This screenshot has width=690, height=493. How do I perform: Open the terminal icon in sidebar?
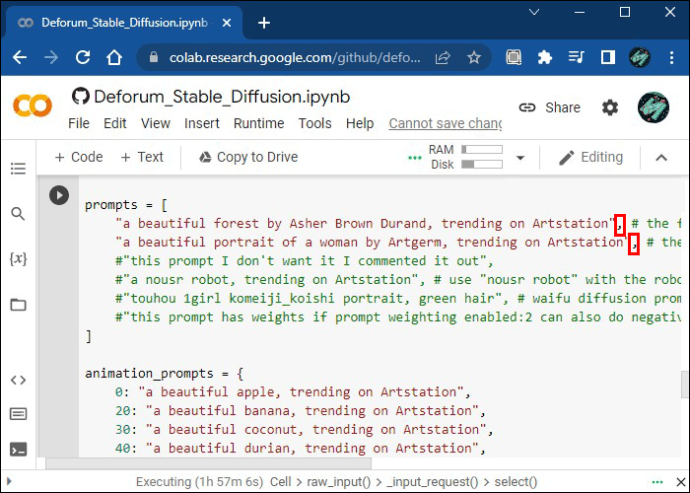point(18,449)
